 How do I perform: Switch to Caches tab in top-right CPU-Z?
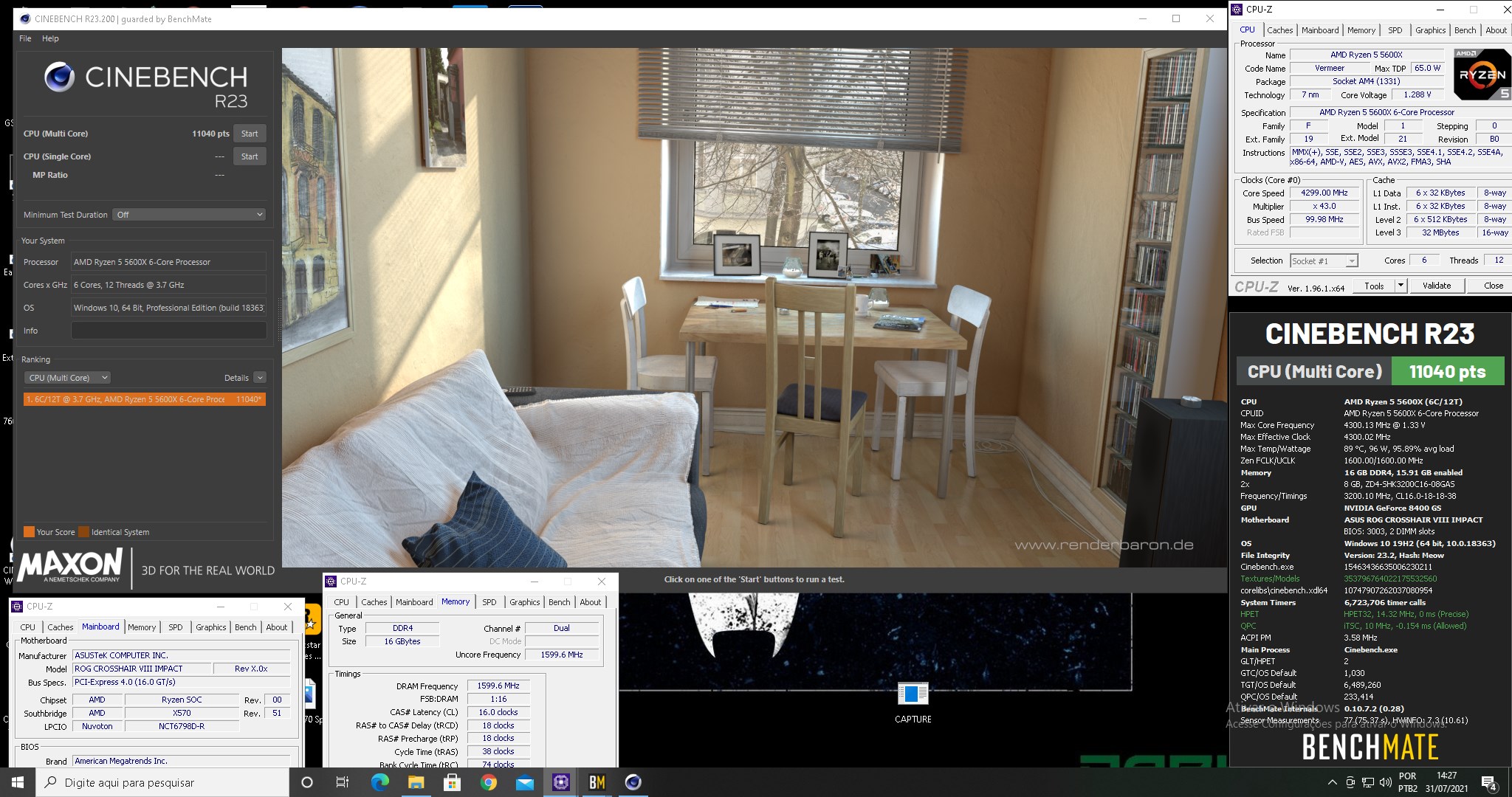[x=1279, y=30]
